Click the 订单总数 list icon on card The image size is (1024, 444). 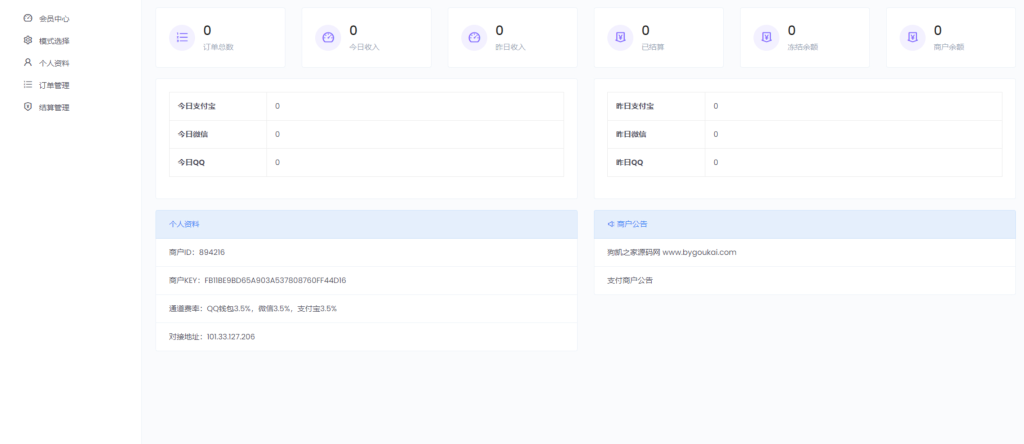(182, 37)
